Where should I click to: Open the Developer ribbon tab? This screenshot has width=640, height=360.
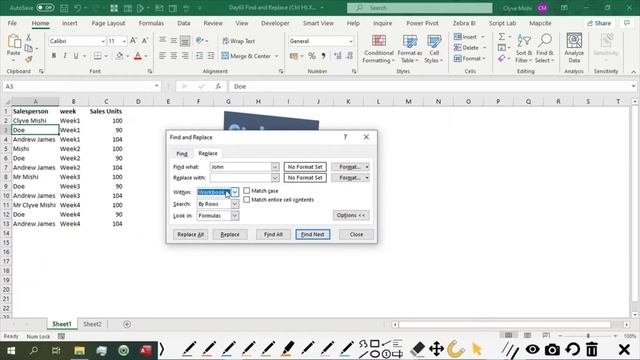pos(275,23)
